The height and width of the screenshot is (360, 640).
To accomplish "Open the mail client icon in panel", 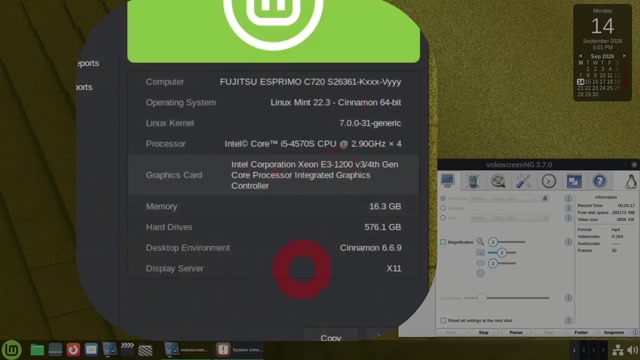I will pos(91,350).
